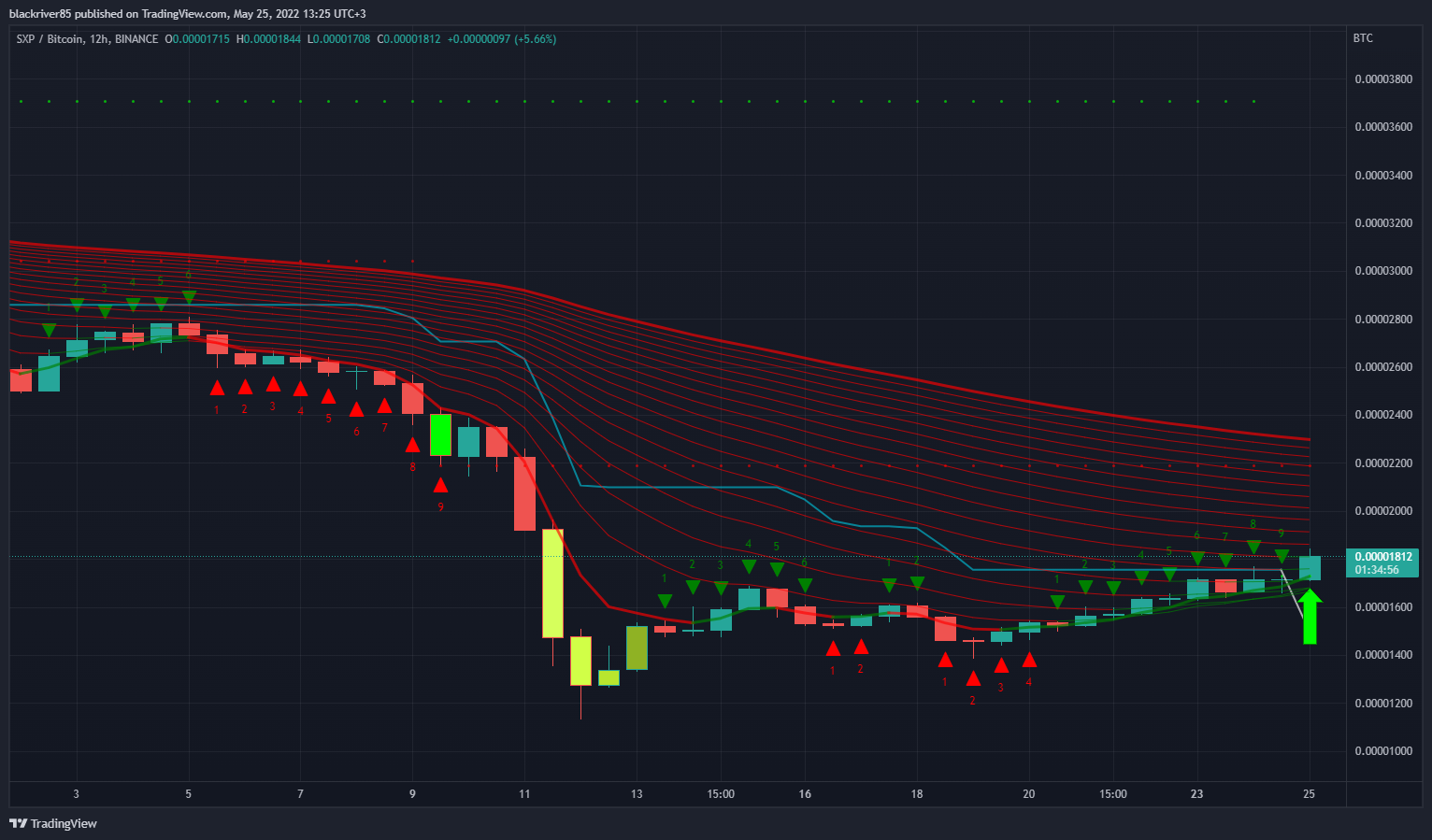Click the current price tag 0.00001812
This screenshot has height=840, width=1432.
click(x=1382, y=557)
